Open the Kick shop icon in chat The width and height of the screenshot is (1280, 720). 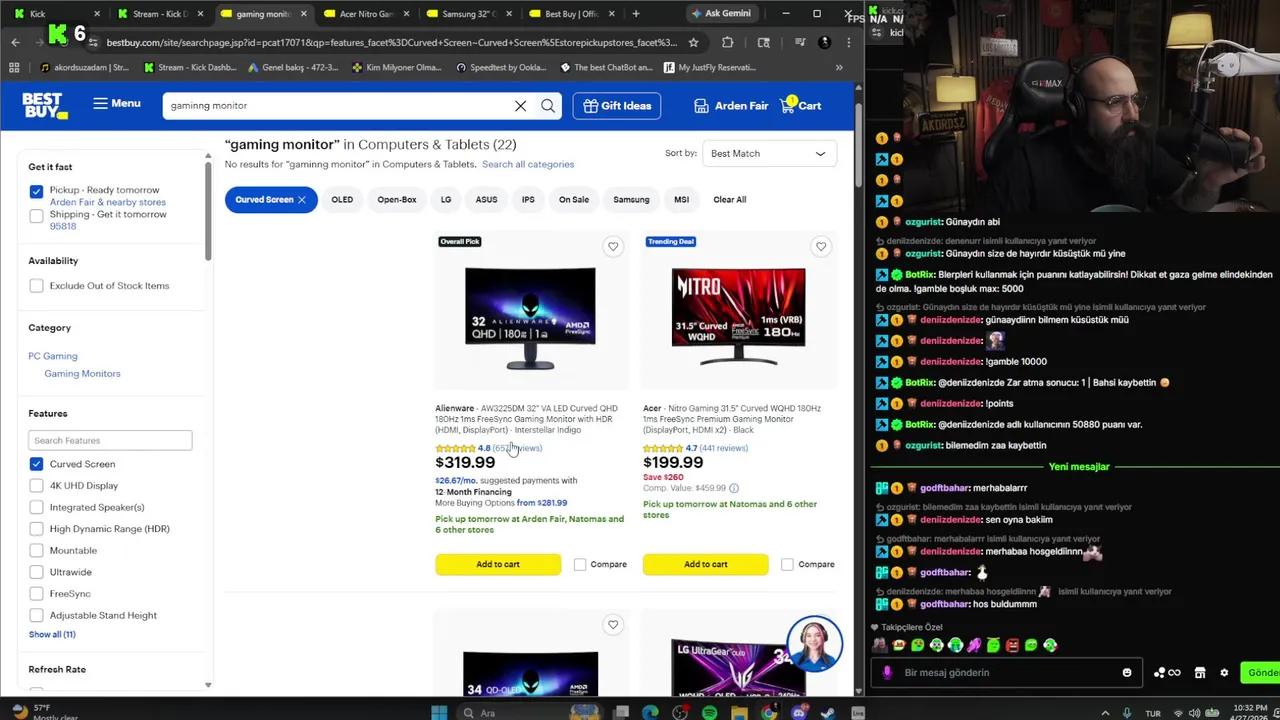(1200, 672)
